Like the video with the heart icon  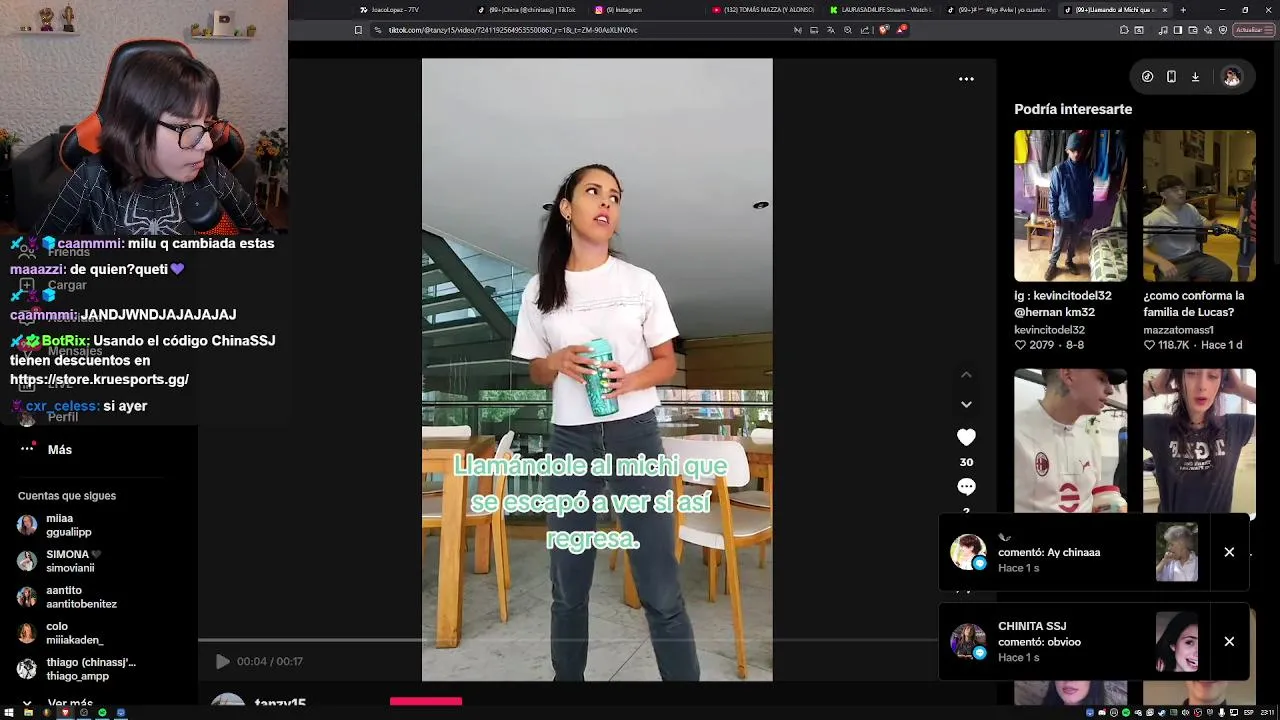coord(966,437)
